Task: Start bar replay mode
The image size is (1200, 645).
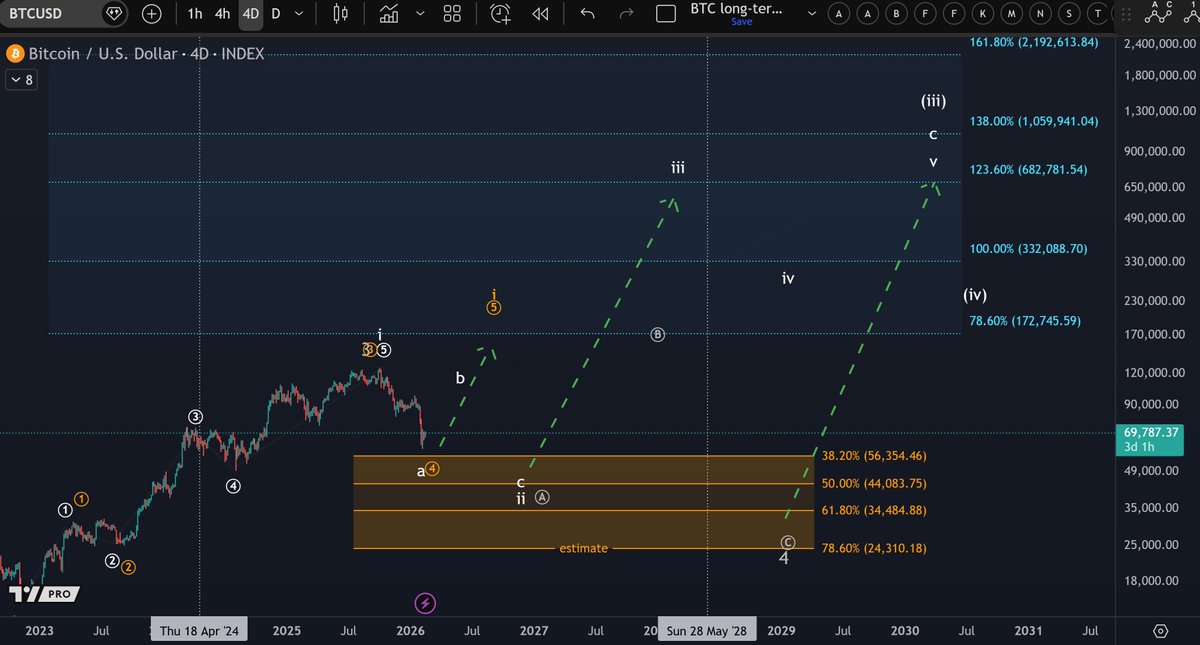Action: (x=541, y=14)
